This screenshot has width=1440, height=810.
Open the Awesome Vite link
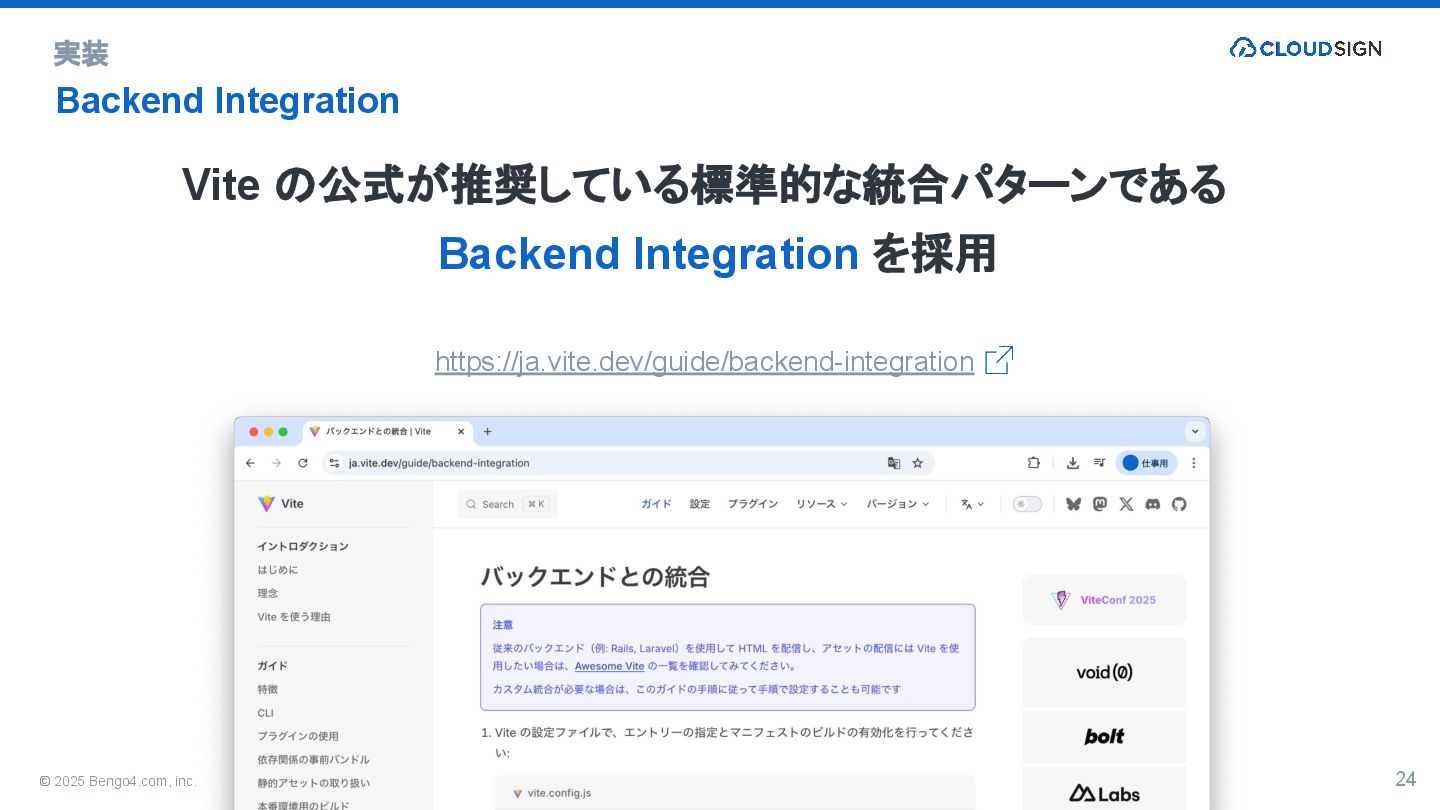point(609,666)
